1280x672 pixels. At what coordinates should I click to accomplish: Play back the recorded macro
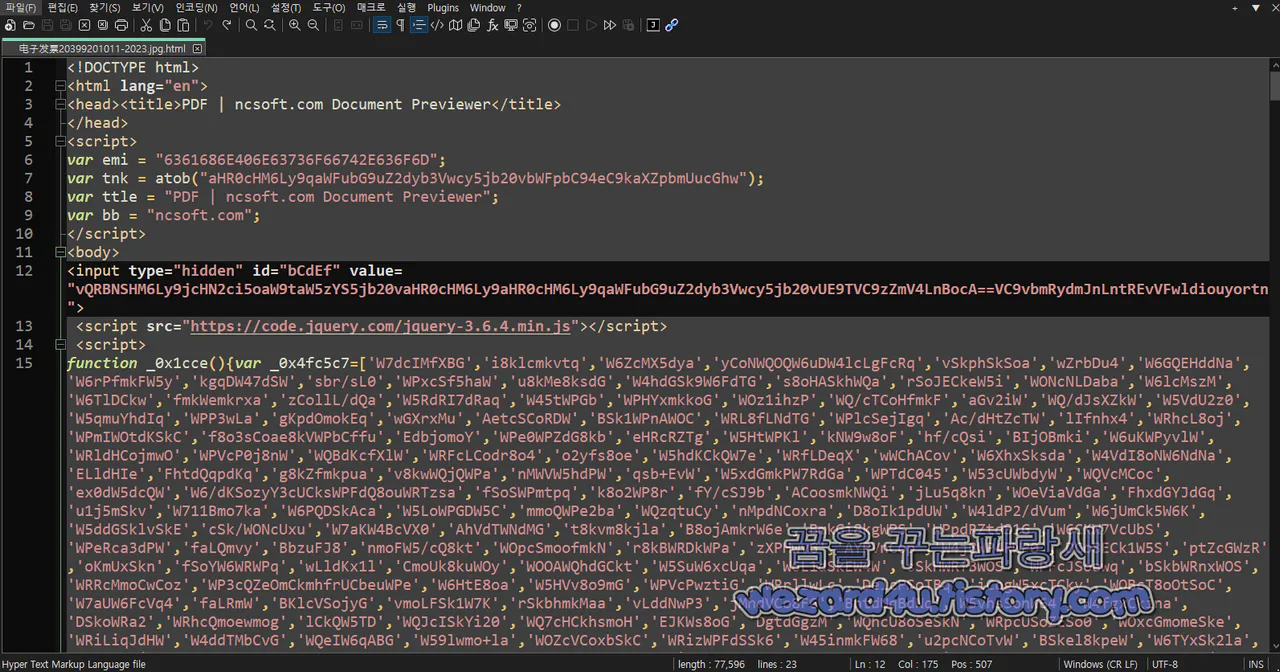tap(591, 25)
